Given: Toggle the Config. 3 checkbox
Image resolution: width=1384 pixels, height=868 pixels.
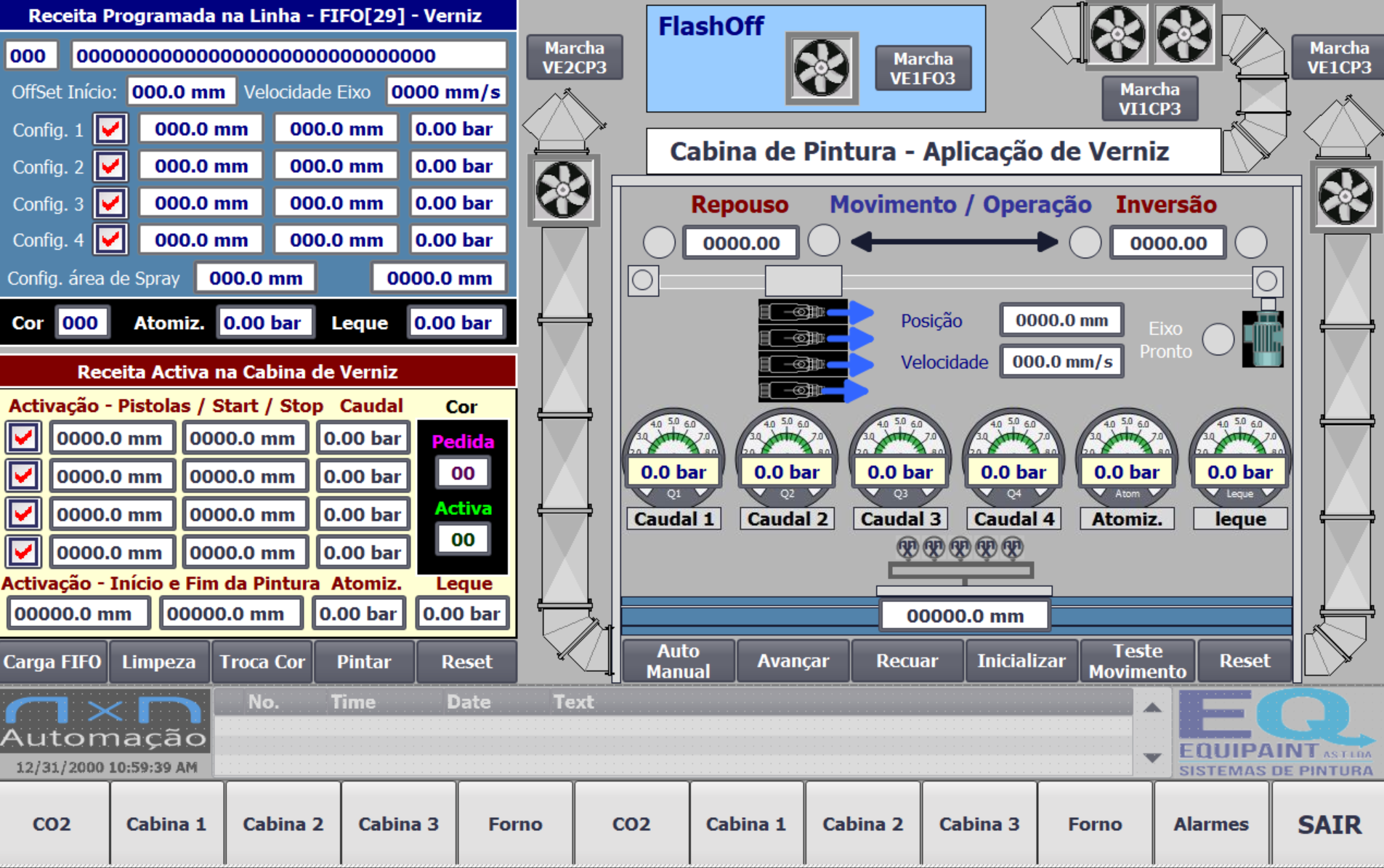Looking at the screenshot, I should [110, 203].
